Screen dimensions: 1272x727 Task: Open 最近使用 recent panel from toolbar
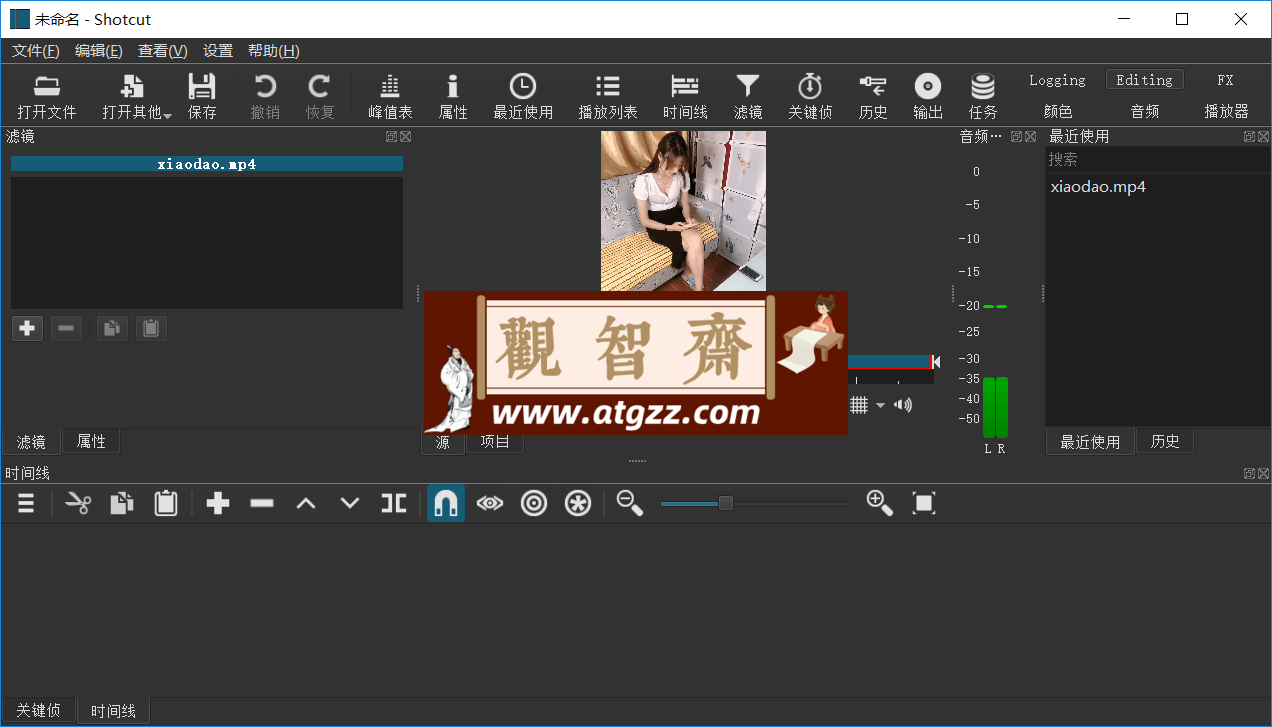point(523,97)
